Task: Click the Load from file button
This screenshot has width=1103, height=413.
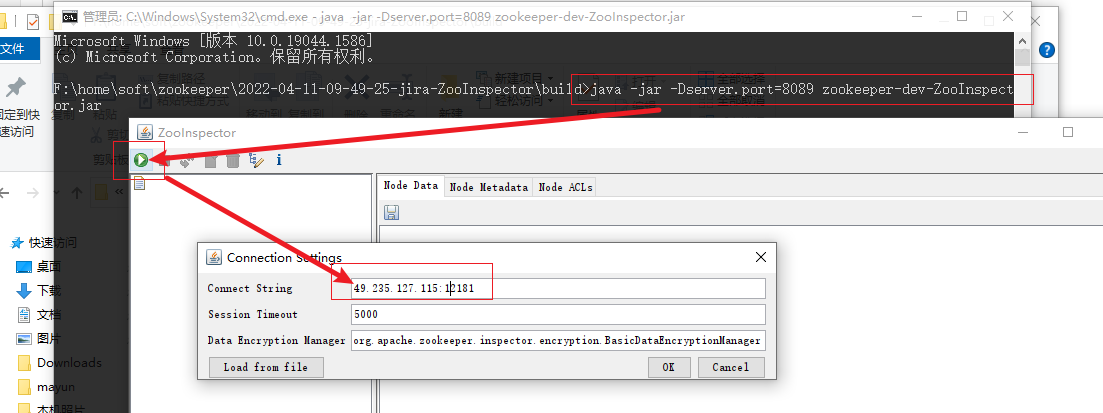Action: point(266,367)
